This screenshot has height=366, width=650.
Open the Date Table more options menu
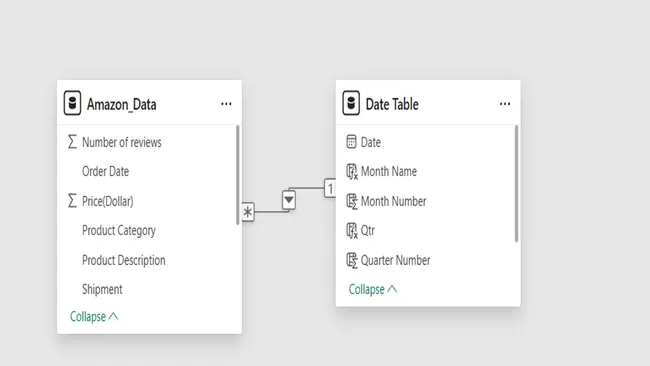coord(504,104)
